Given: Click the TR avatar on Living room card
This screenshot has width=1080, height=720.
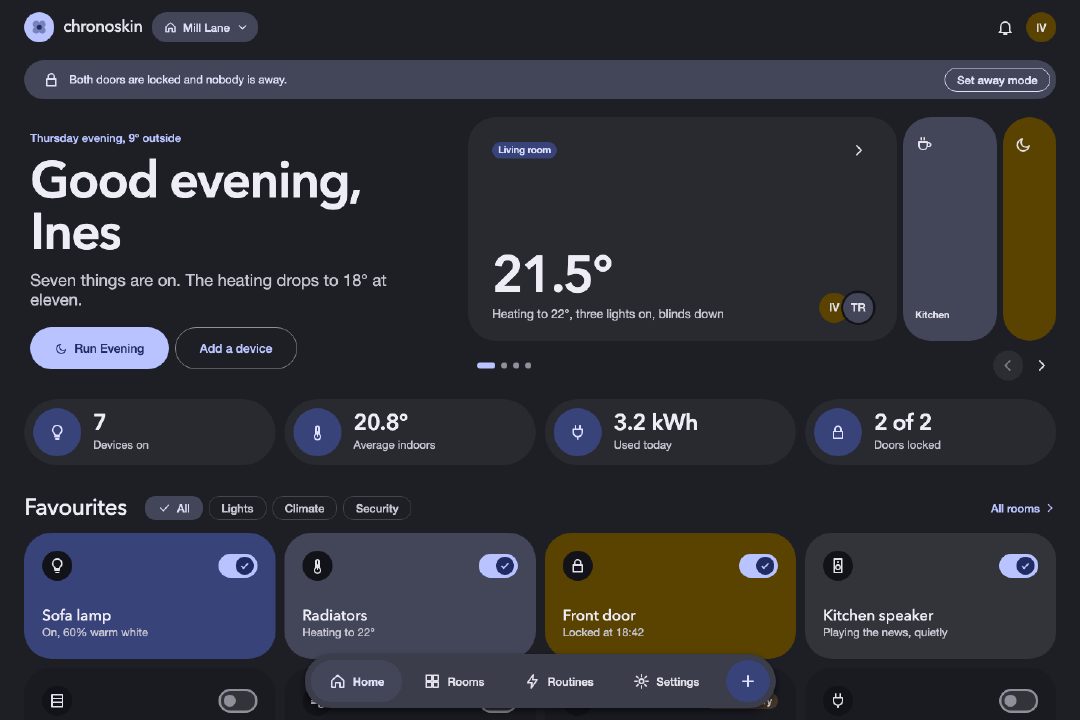Looking at the screenshot, I should click(x=858, y=307).
